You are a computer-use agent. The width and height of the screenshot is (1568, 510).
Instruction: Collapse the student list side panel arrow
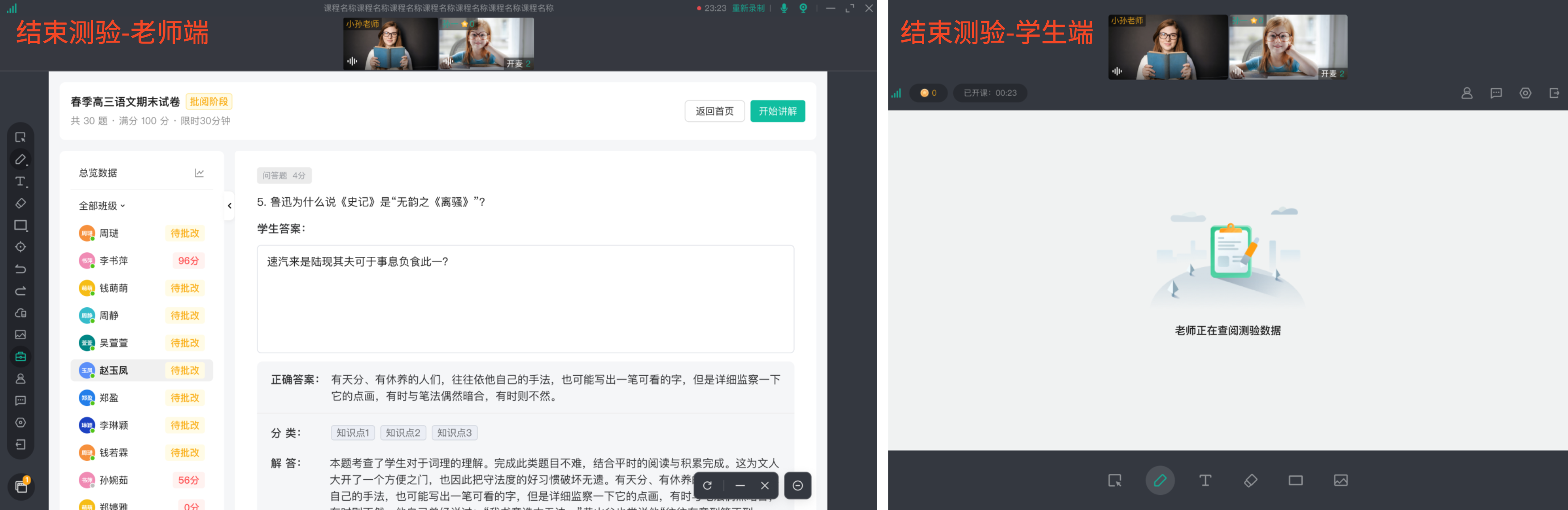[x=229, y=206]
